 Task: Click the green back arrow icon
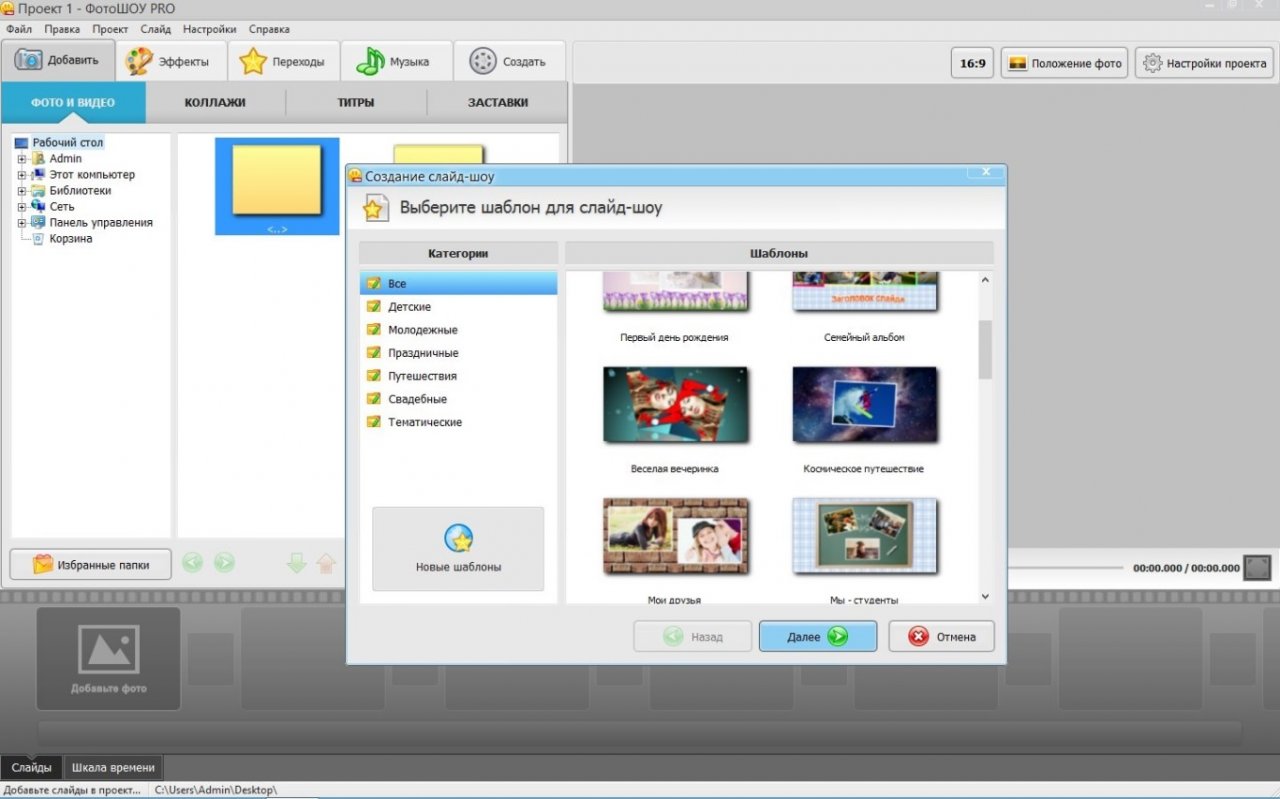point(192,563)
